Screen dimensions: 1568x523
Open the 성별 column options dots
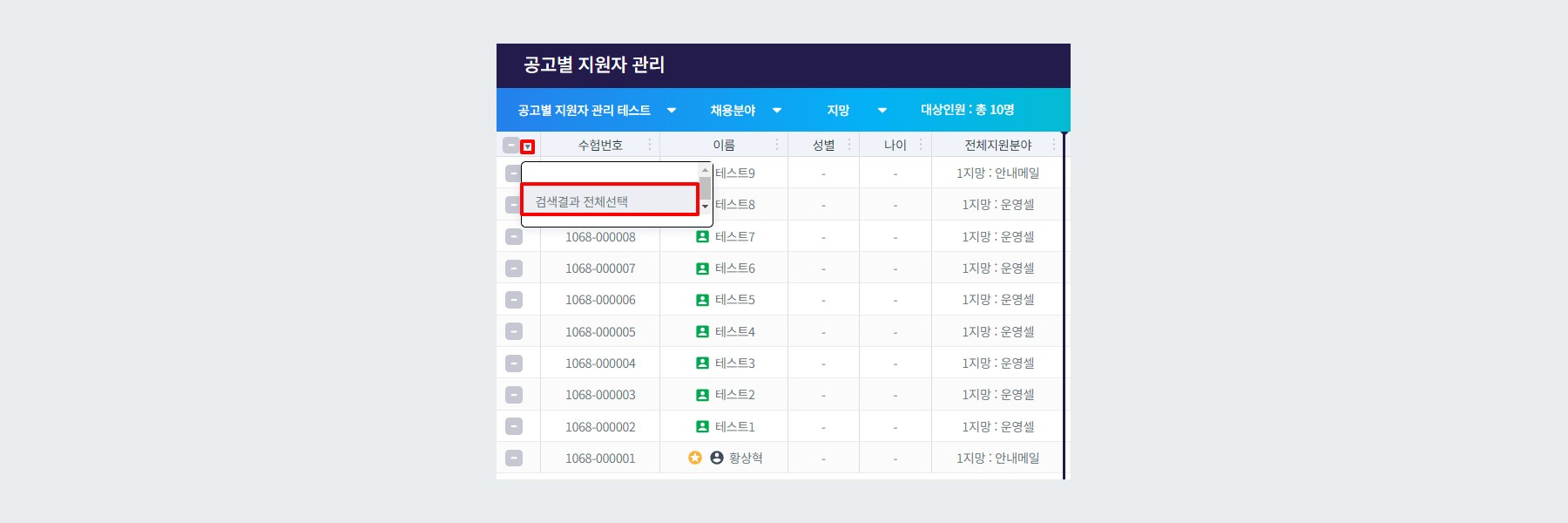(x=849, y=145)
